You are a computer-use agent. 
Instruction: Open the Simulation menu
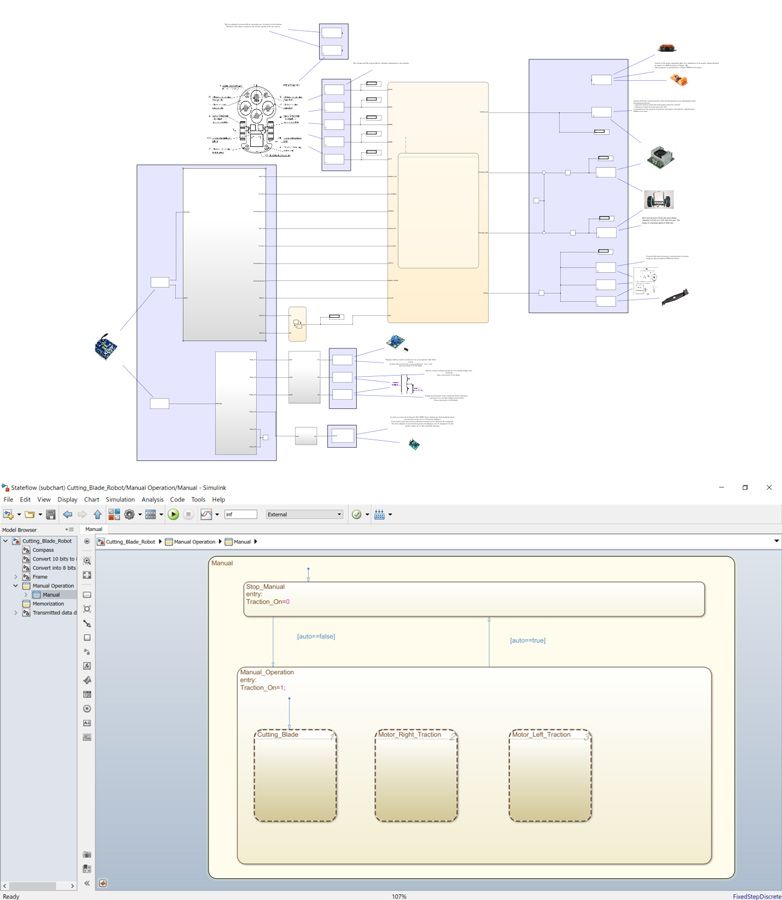tap(120, 499)
